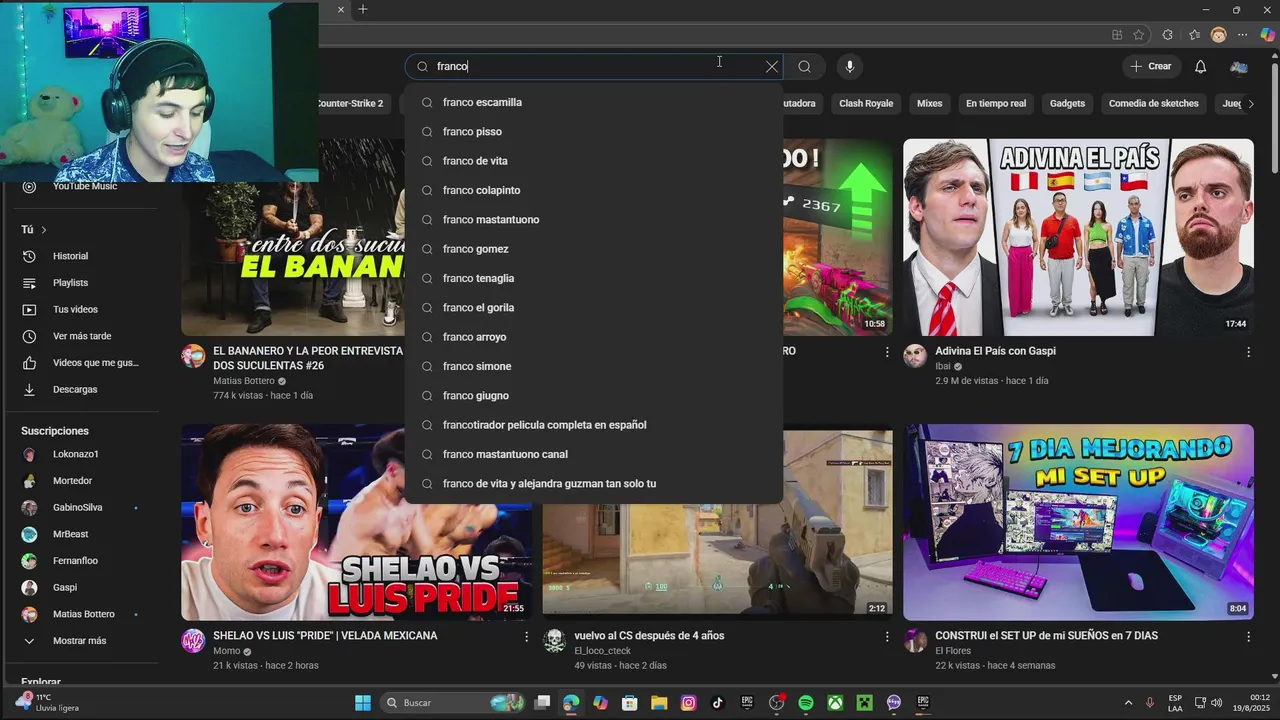Open the YouTube account avatar menu

pos(1239,67)
